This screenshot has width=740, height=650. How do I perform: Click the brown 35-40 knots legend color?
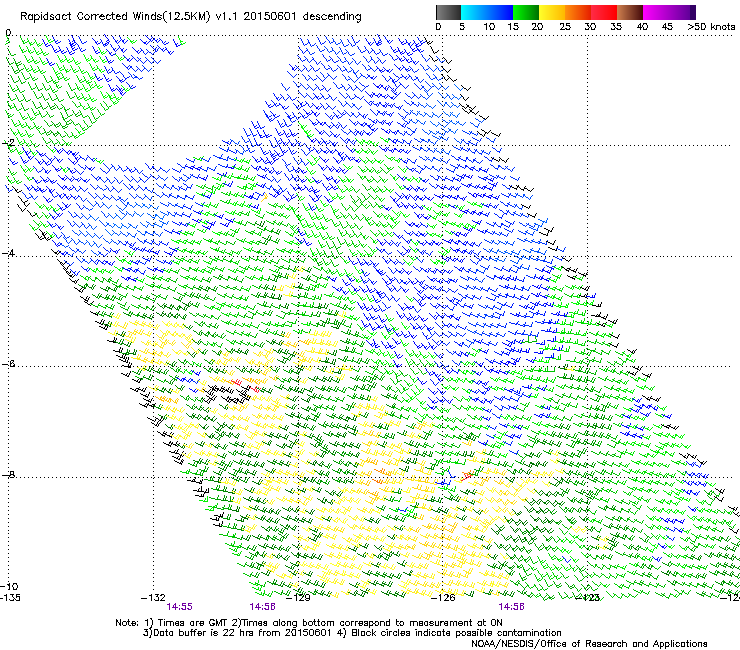[630, 13]
